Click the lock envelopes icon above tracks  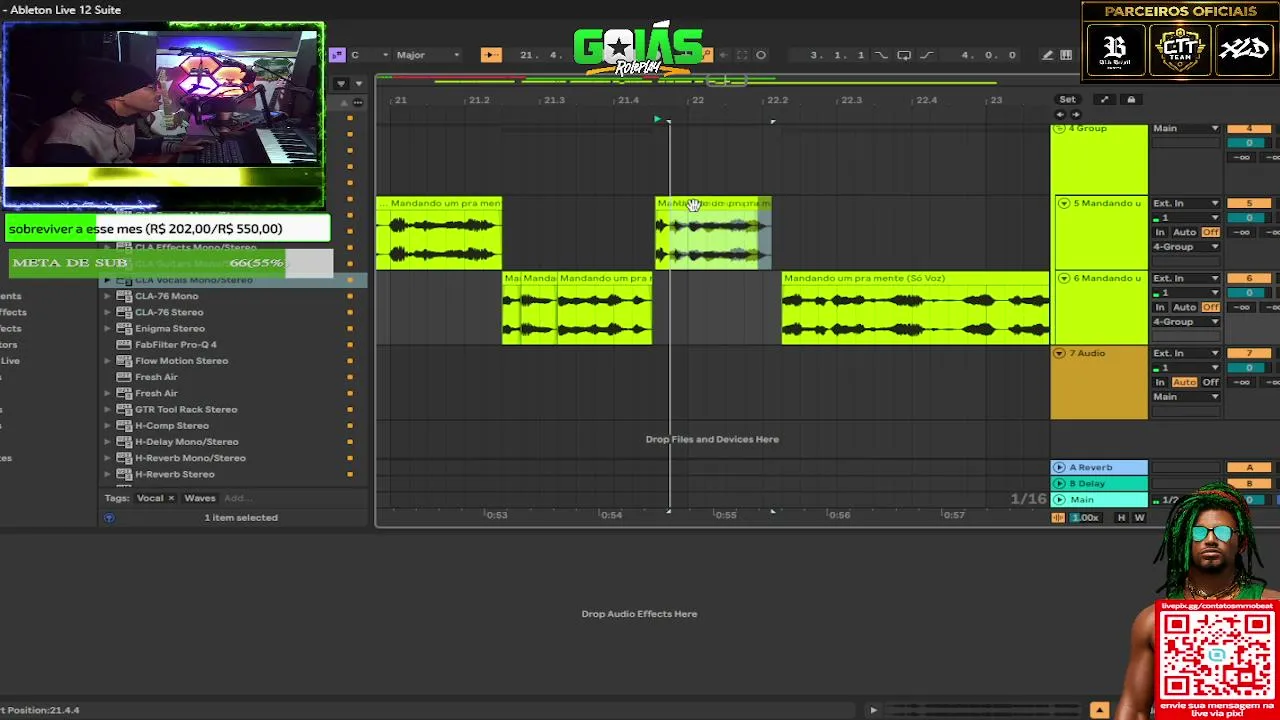click(1131, 100)
